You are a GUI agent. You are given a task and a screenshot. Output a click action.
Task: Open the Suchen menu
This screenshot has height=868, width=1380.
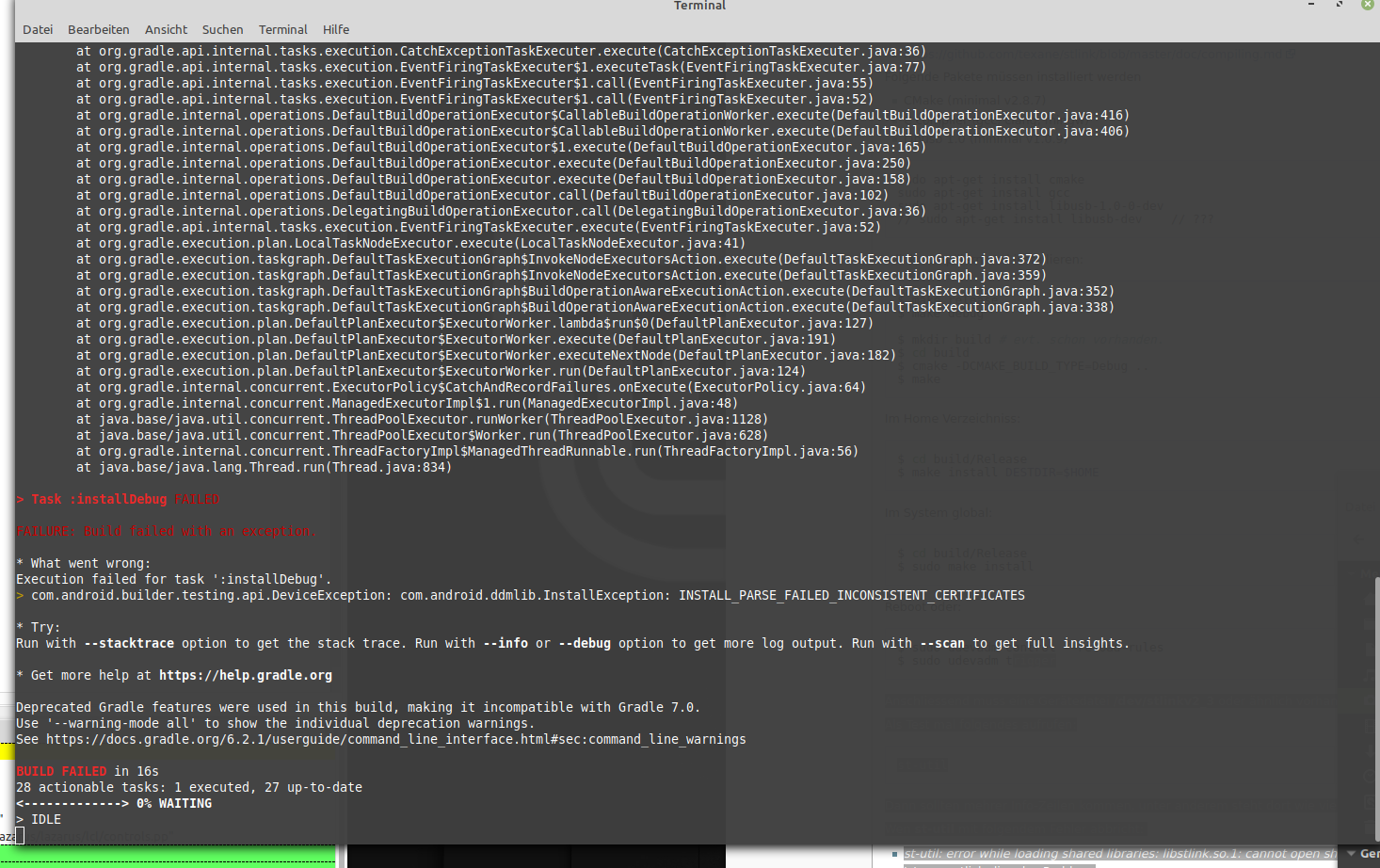coord(222,29)
